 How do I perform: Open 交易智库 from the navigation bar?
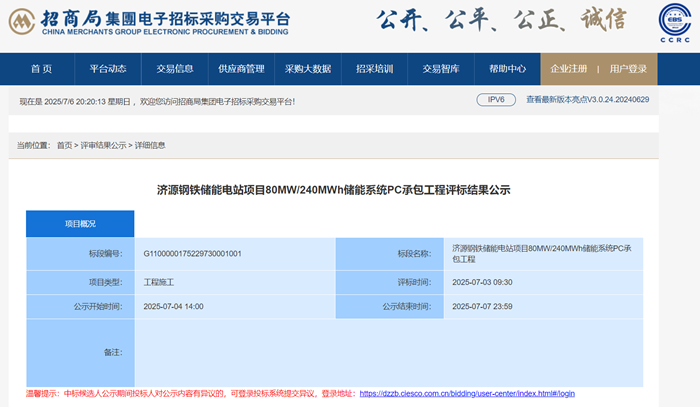[441, 69]
